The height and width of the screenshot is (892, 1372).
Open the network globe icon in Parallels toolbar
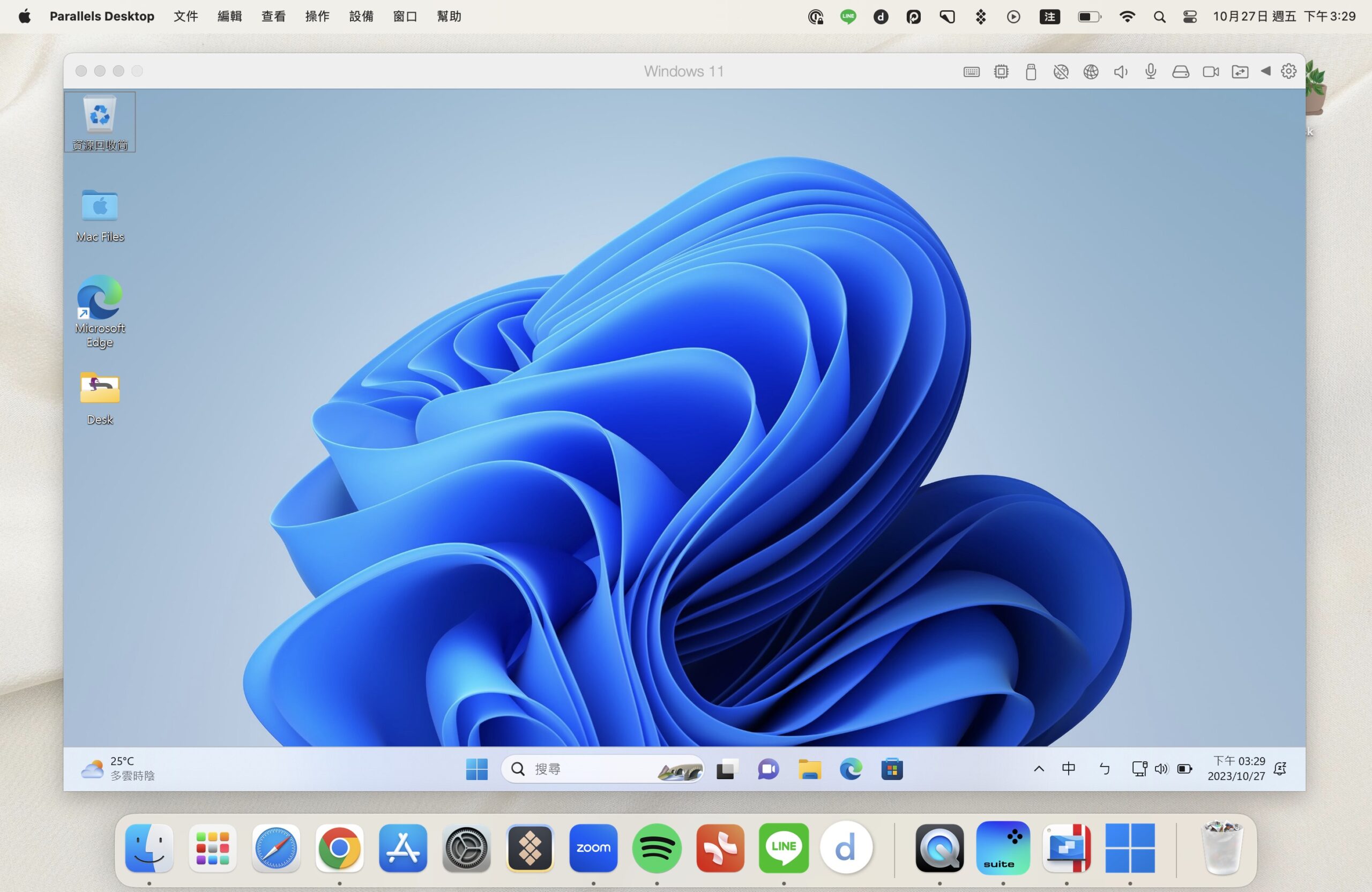(1091, 71)
